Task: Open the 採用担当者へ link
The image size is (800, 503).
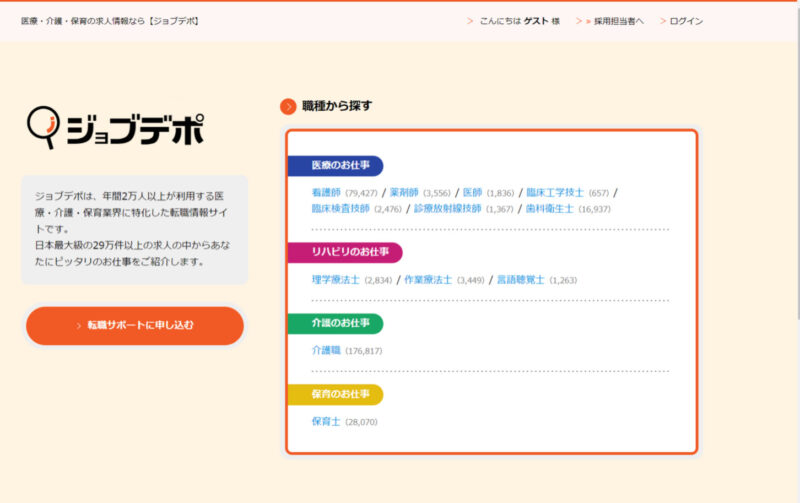Action: pos(618,21)
